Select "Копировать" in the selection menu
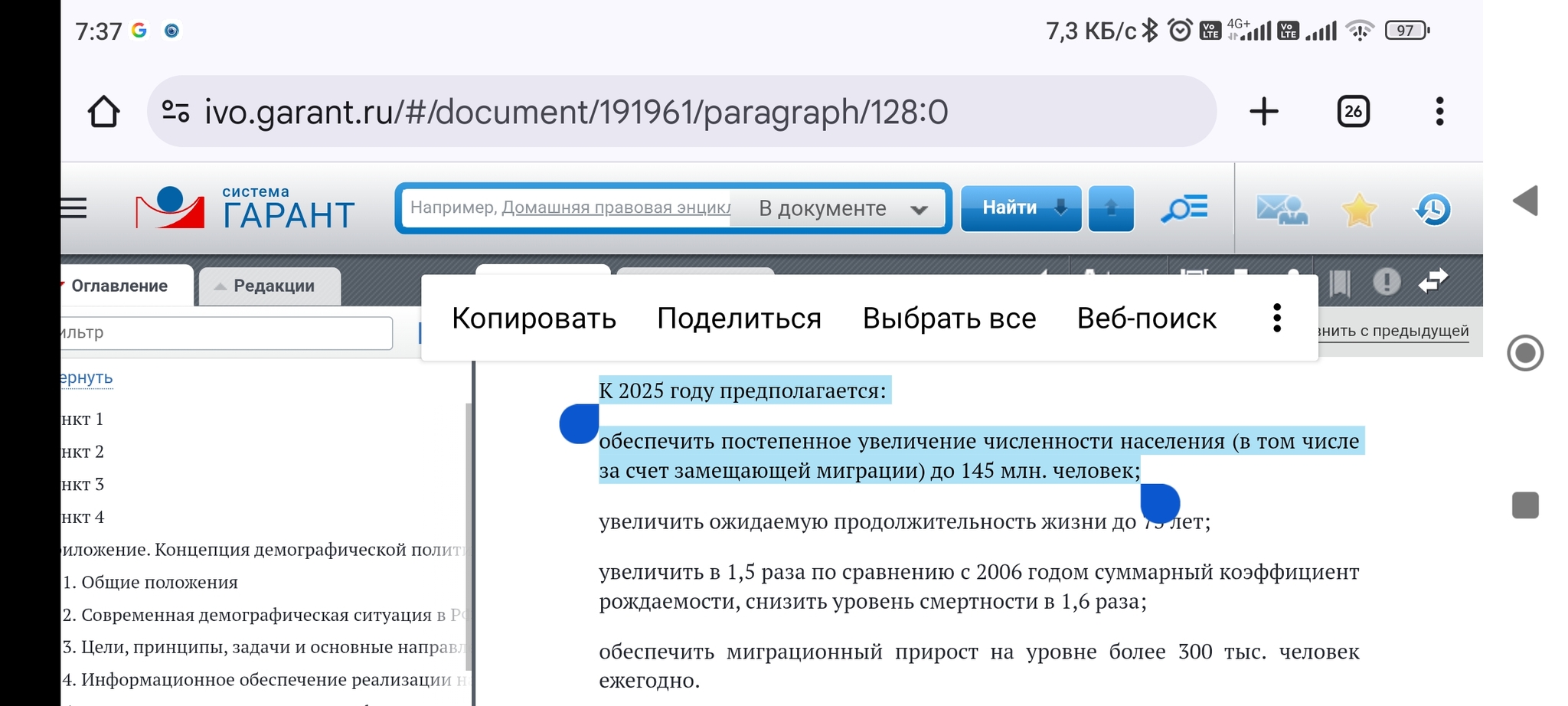1568x706 pixels. click(x=534, y=318)
